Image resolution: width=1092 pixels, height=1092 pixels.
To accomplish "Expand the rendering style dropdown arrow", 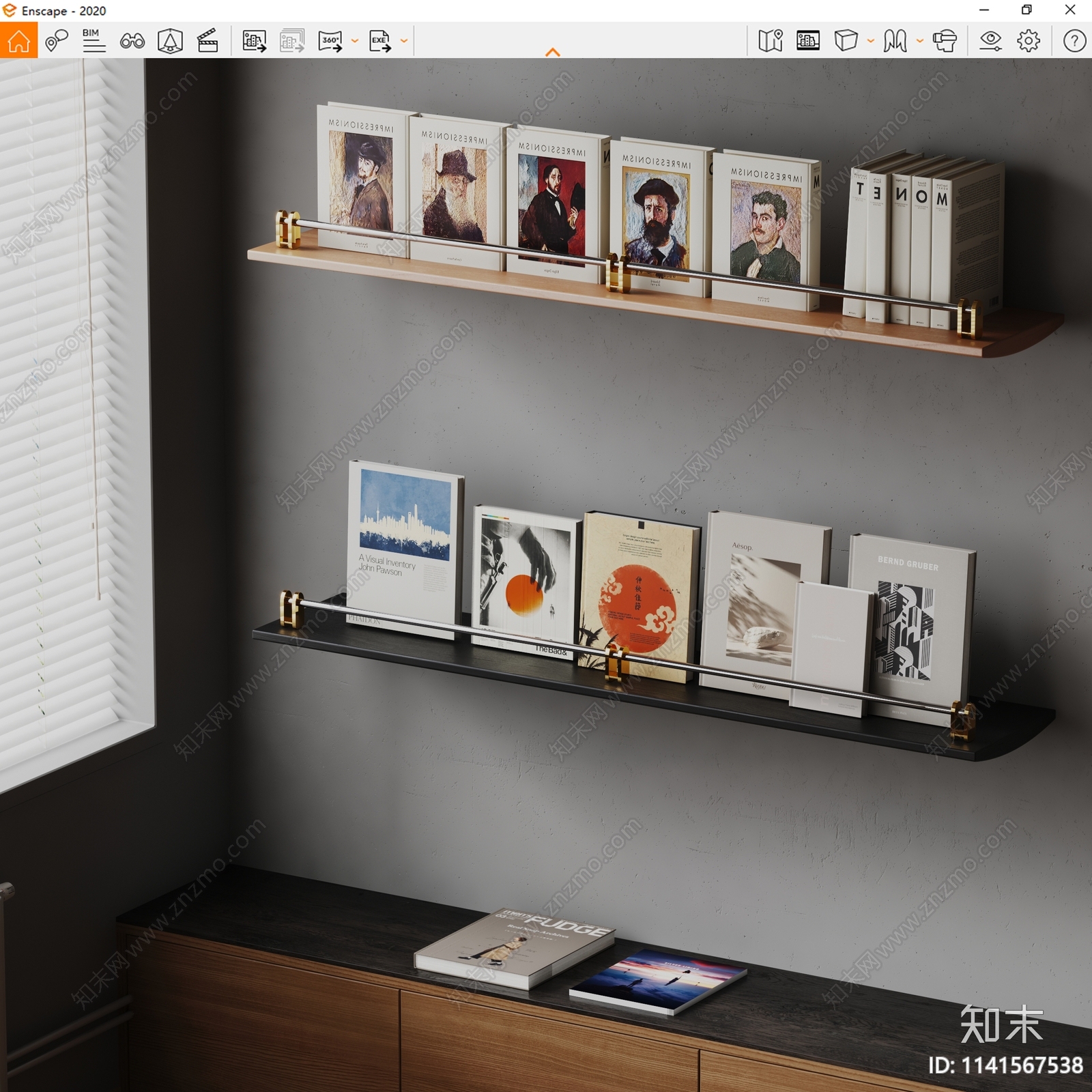I will pyautogui.click(x=920, y=41).
